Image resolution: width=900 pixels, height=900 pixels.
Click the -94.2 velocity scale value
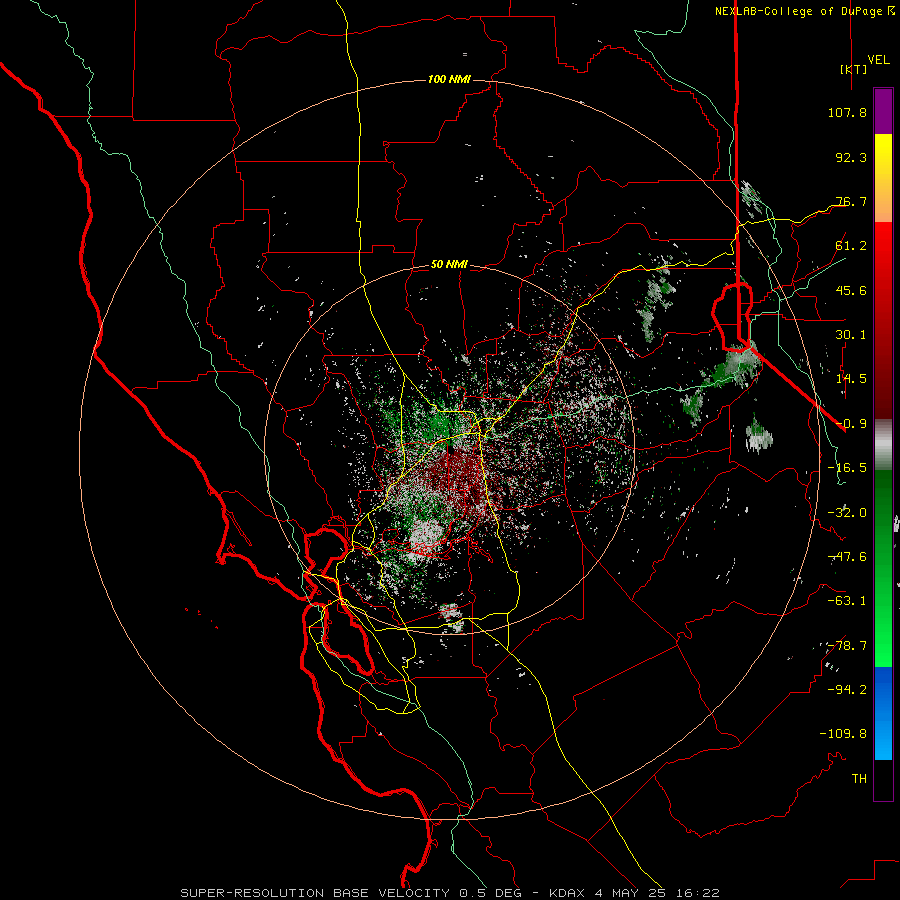click(x=847, y=690)
